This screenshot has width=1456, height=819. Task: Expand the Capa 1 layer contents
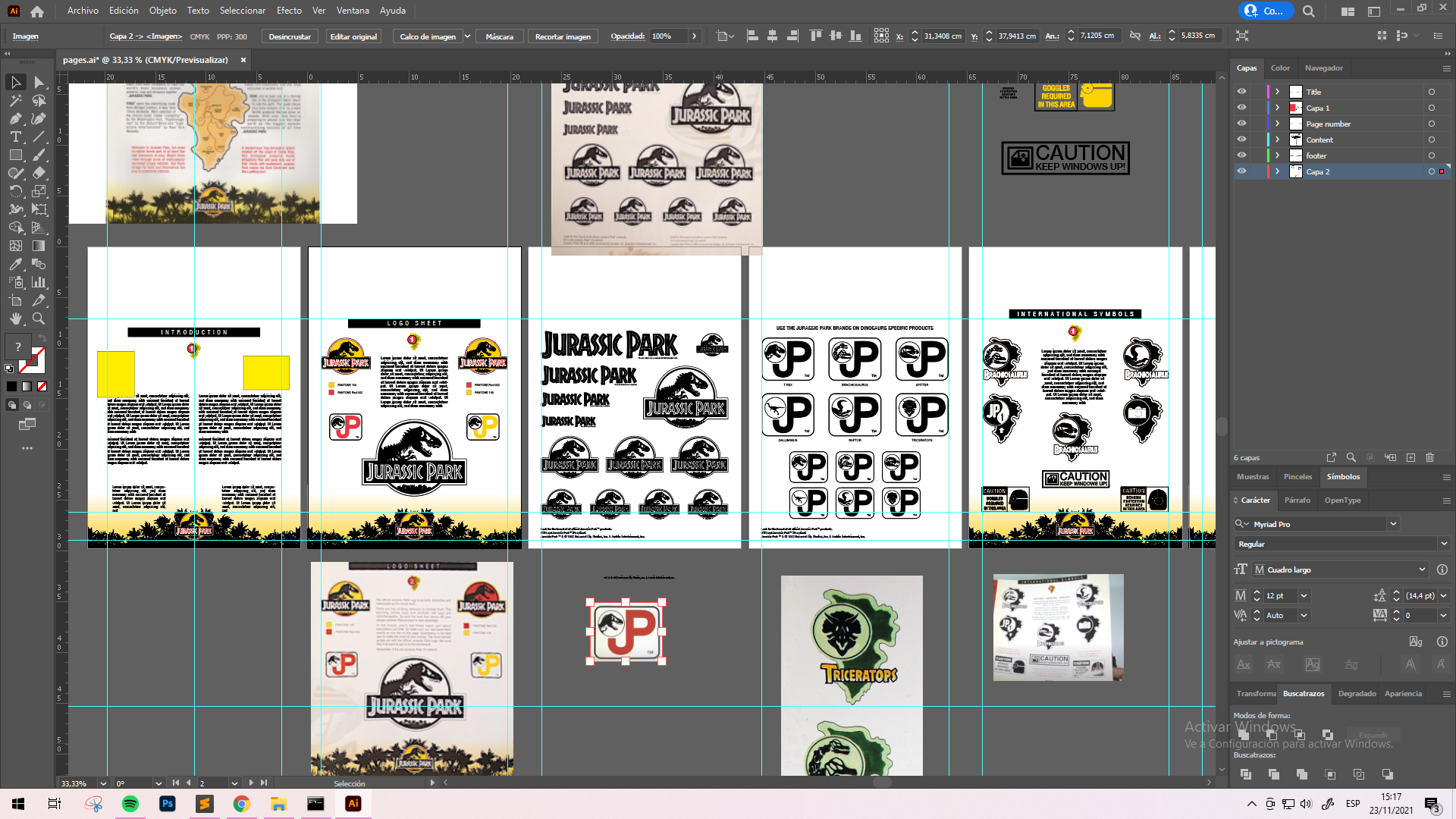click(1278, 108)
